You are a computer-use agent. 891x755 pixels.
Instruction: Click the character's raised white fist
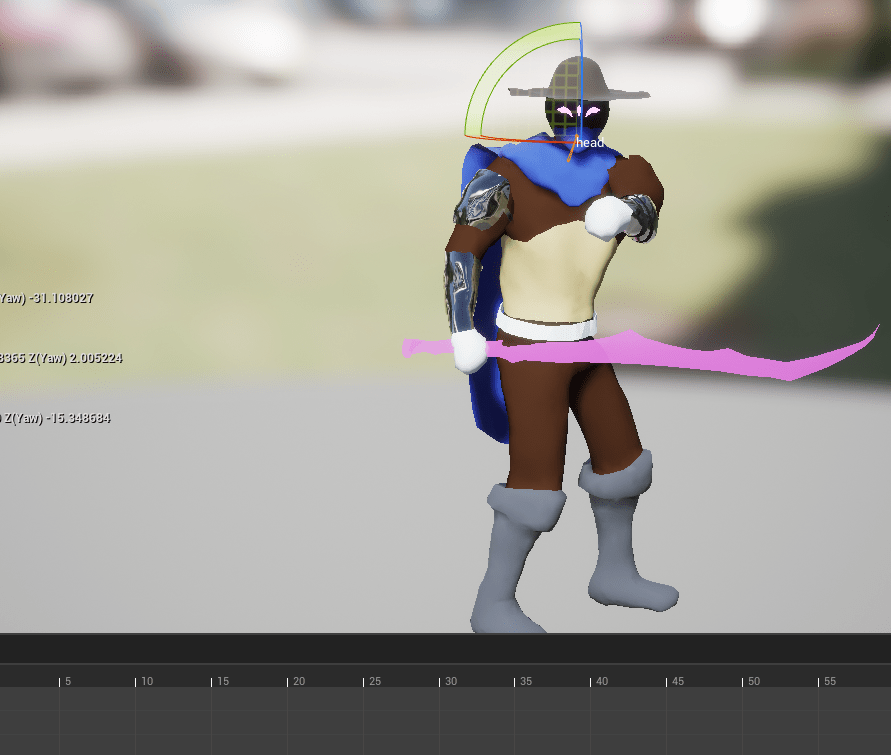coord(606,217)
